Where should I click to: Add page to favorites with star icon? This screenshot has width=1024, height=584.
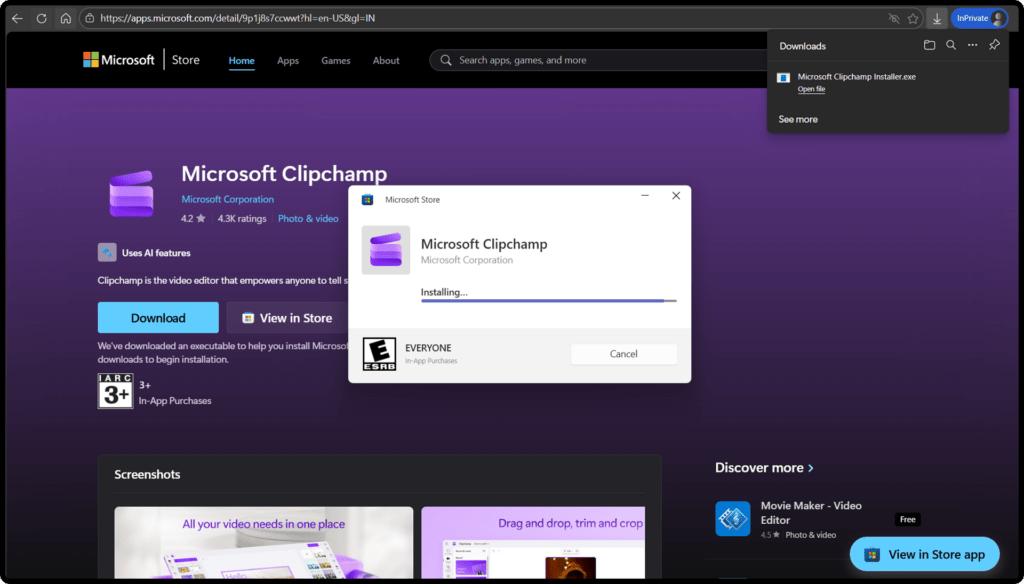(x=912, y=17)
